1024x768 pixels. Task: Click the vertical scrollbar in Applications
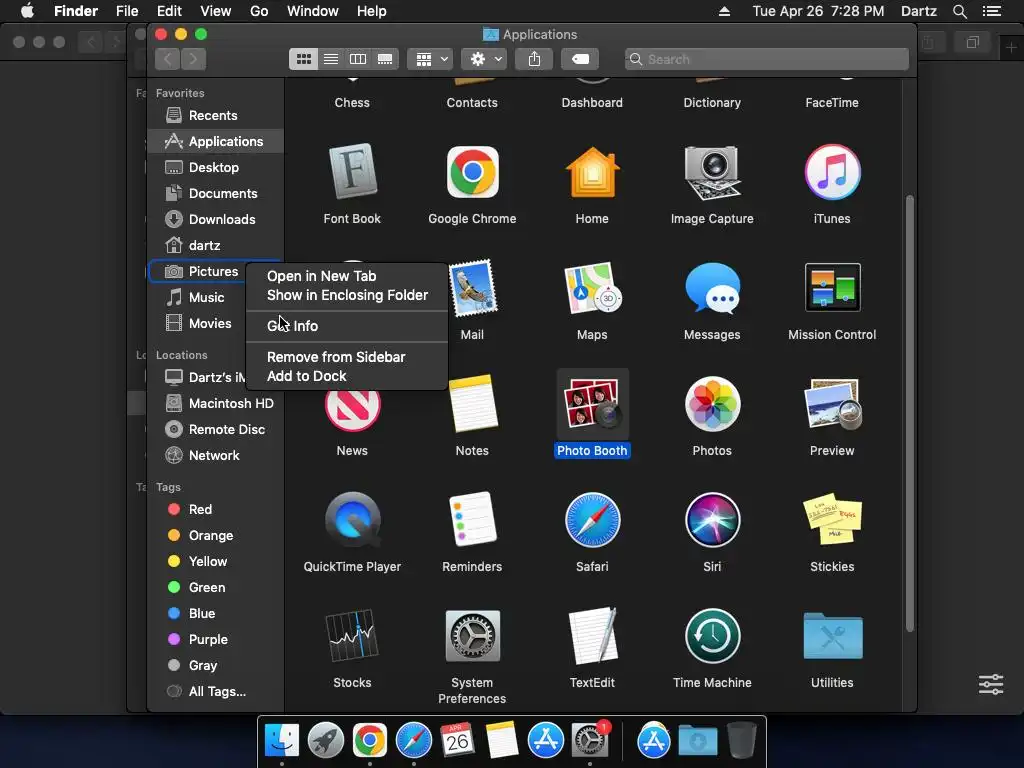[x=909, y=413]
